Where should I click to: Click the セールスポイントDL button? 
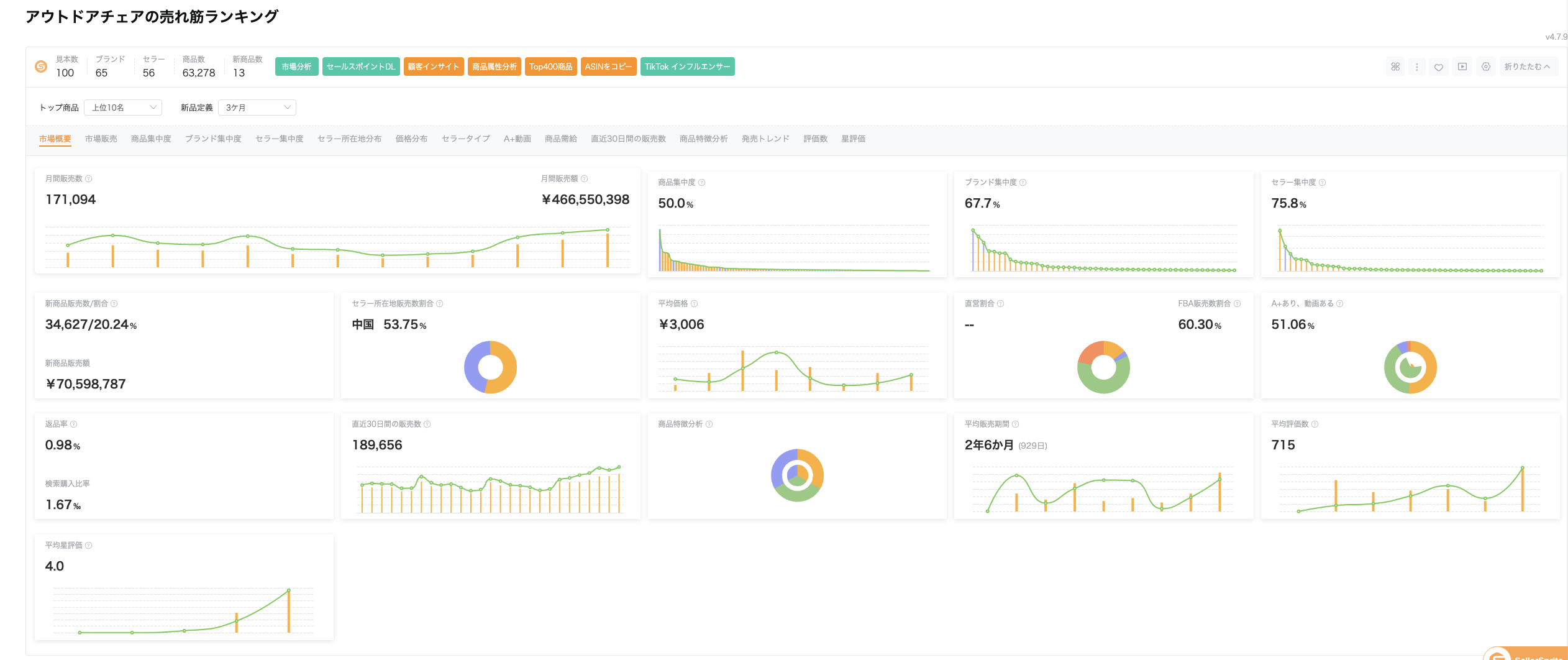coord(361,66)
